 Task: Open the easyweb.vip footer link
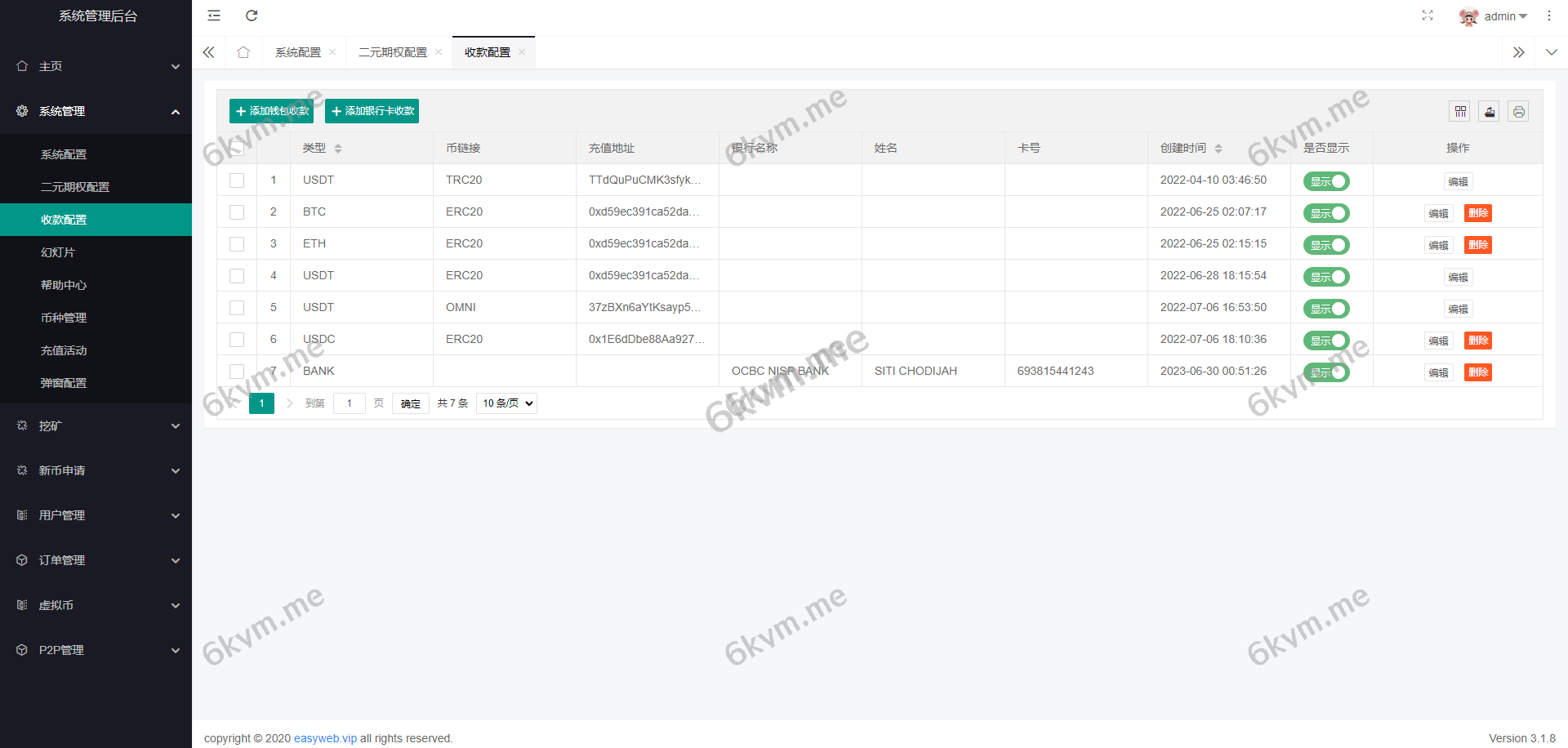pos(325,737)
